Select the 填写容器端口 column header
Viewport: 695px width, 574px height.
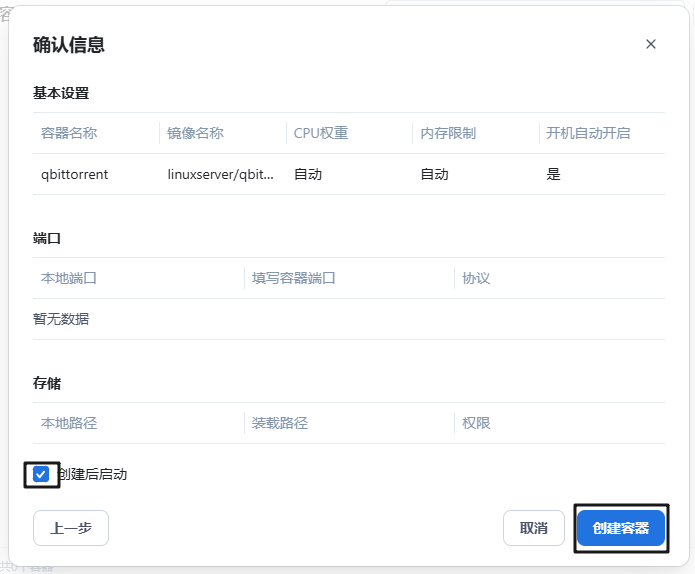coord(293,278)
